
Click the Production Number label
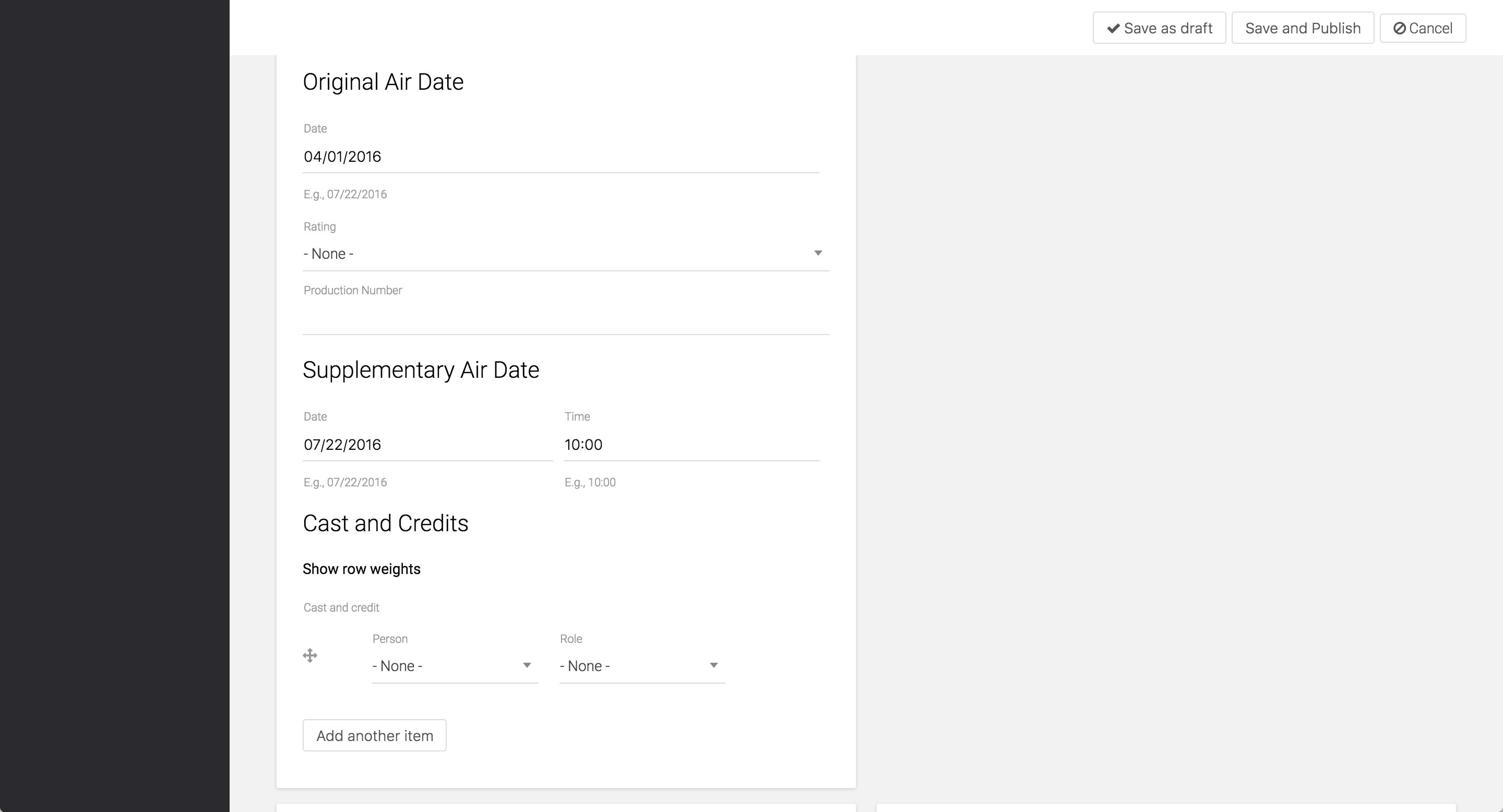click(352, 291)
